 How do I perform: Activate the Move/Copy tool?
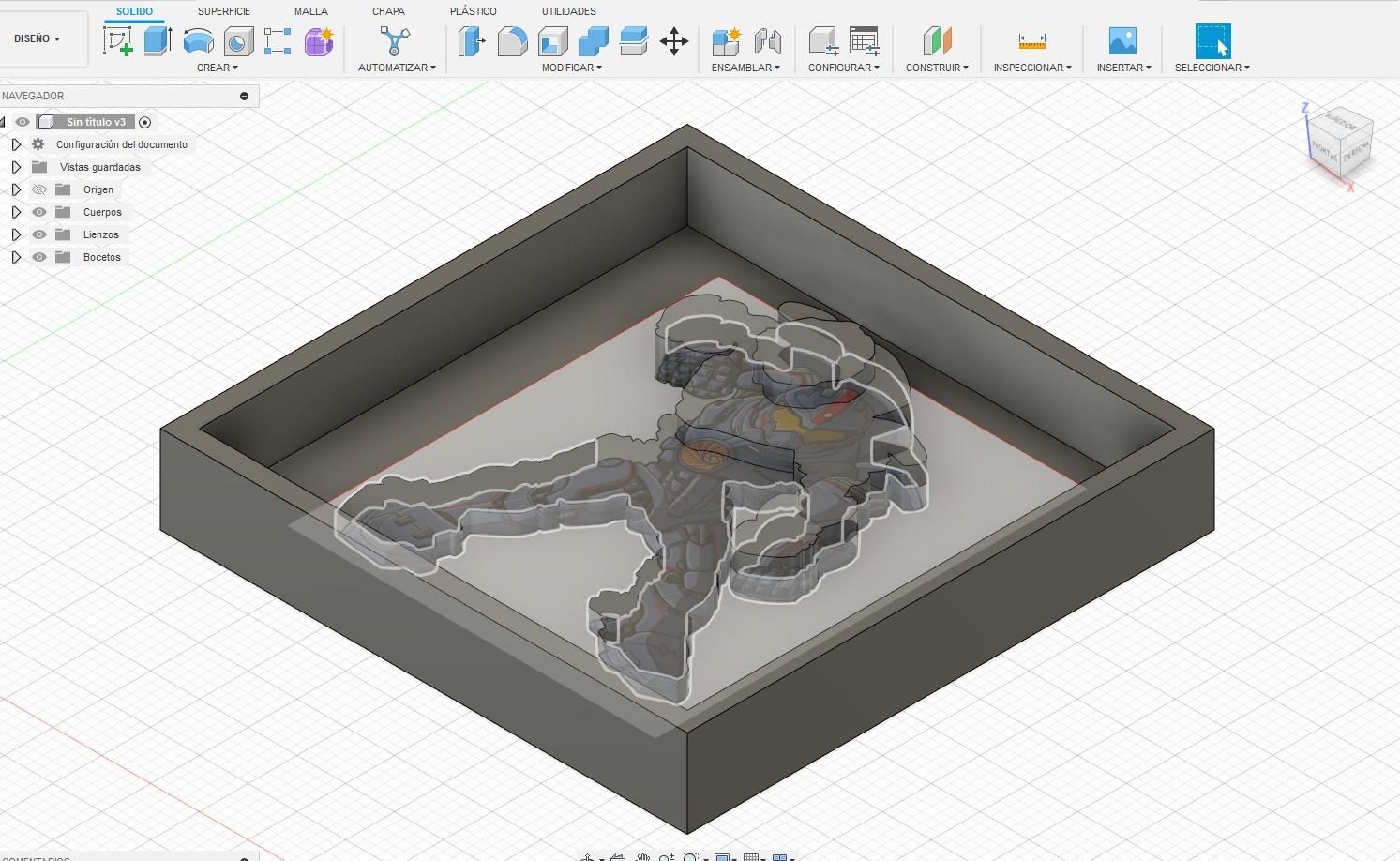click(674, 41)
